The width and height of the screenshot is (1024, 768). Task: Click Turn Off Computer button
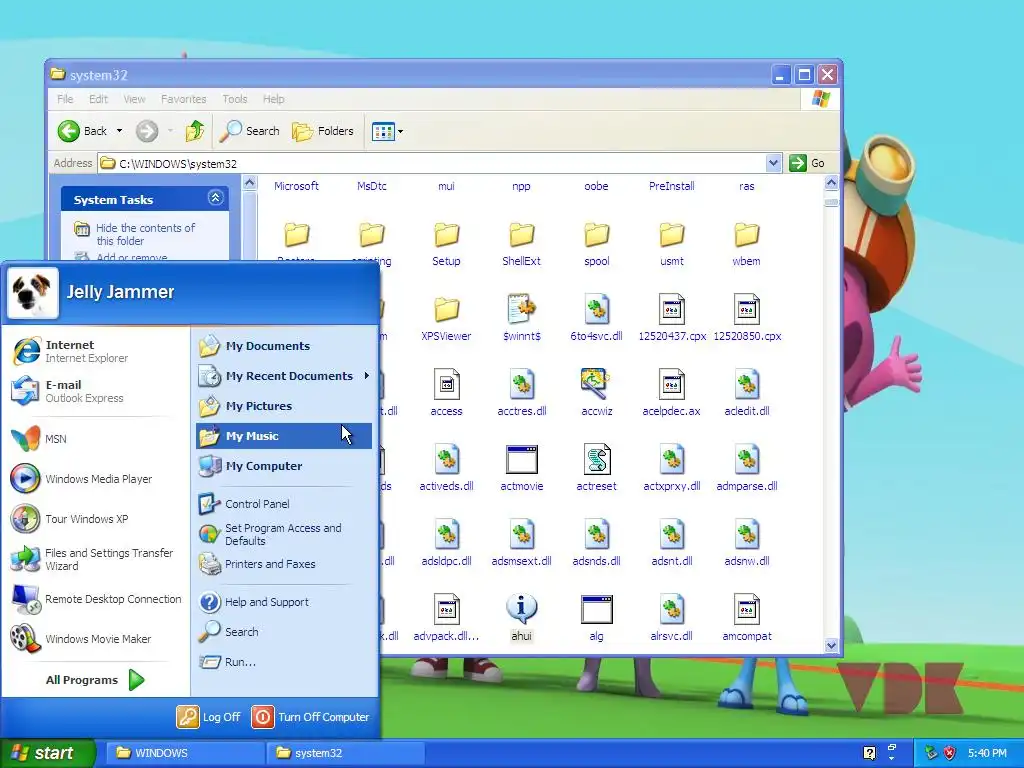pyautogui.click(x=311, y=717)
